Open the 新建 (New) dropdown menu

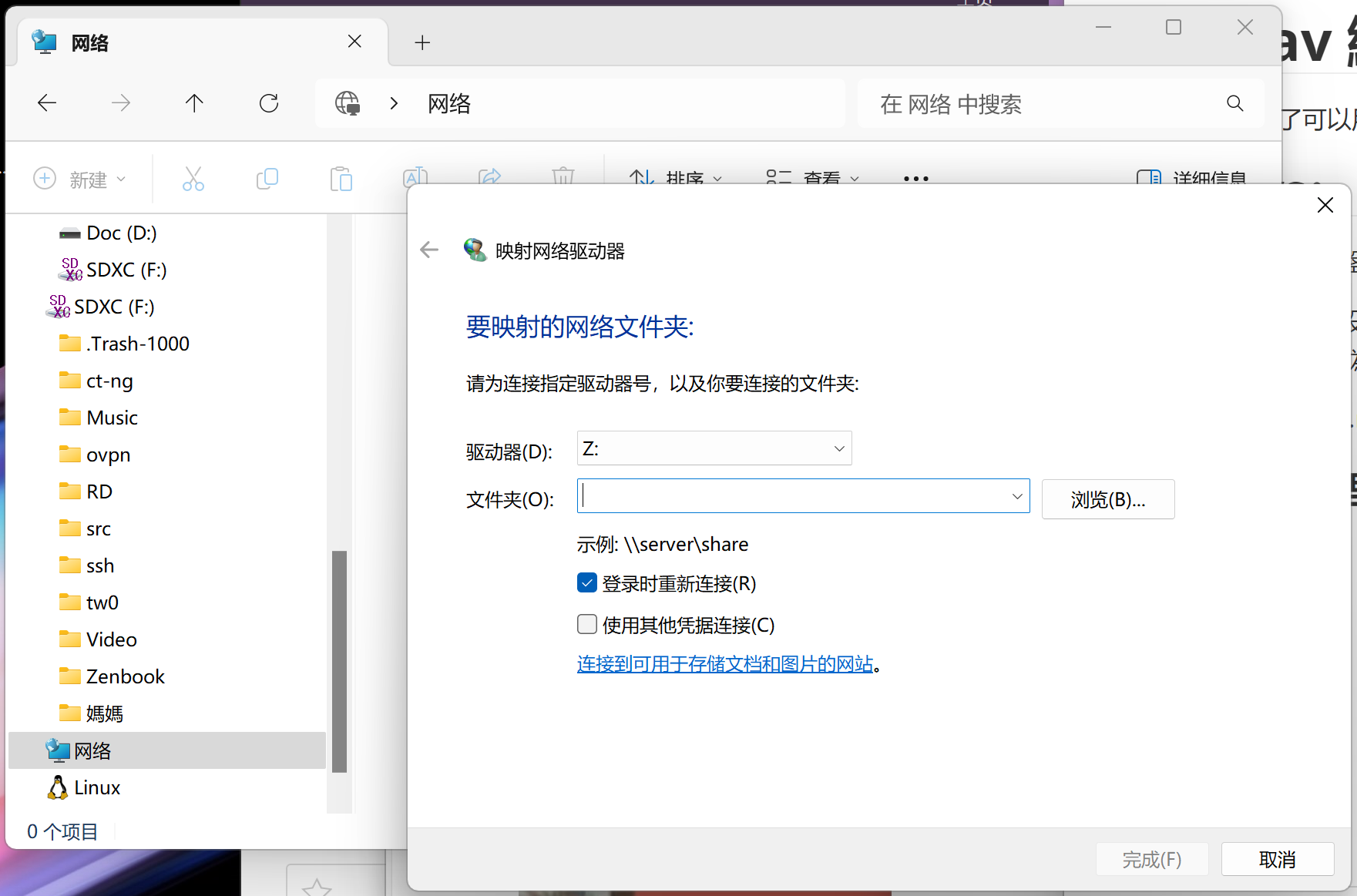pos(80,179)
